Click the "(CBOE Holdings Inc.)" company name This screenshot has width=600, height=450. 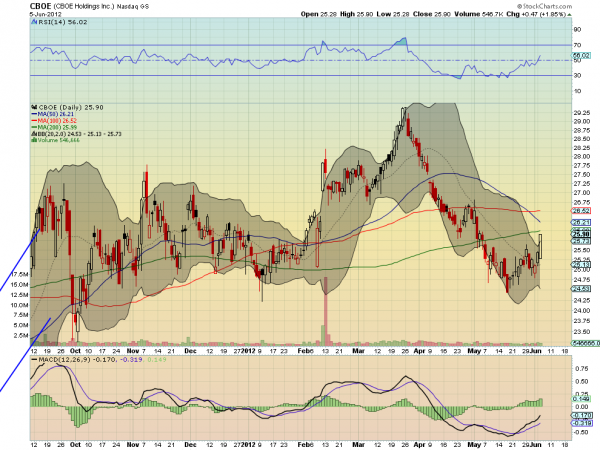83,7
